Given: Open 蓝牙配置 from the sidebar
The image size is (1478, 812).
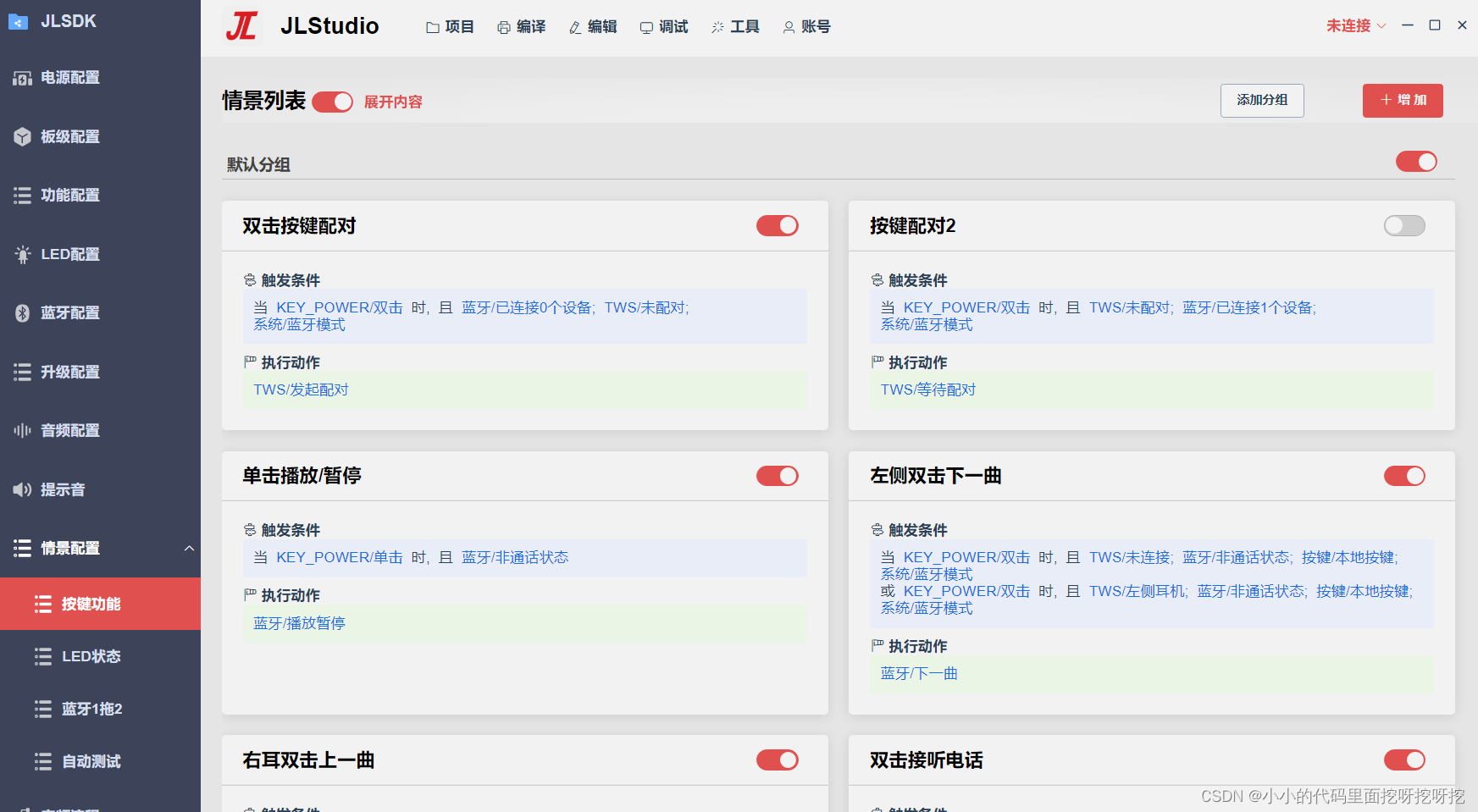Looking at the screenshot, I should [x=70, y=312].
